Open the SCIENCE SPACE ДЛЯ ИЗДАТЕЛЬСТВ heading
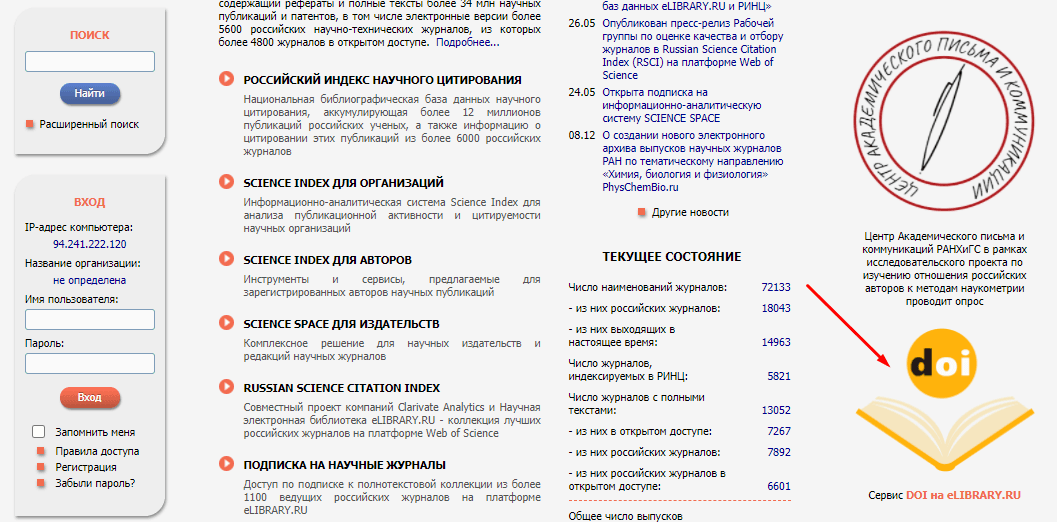The height and width of the screenshot is (522, 1057). 341,324
